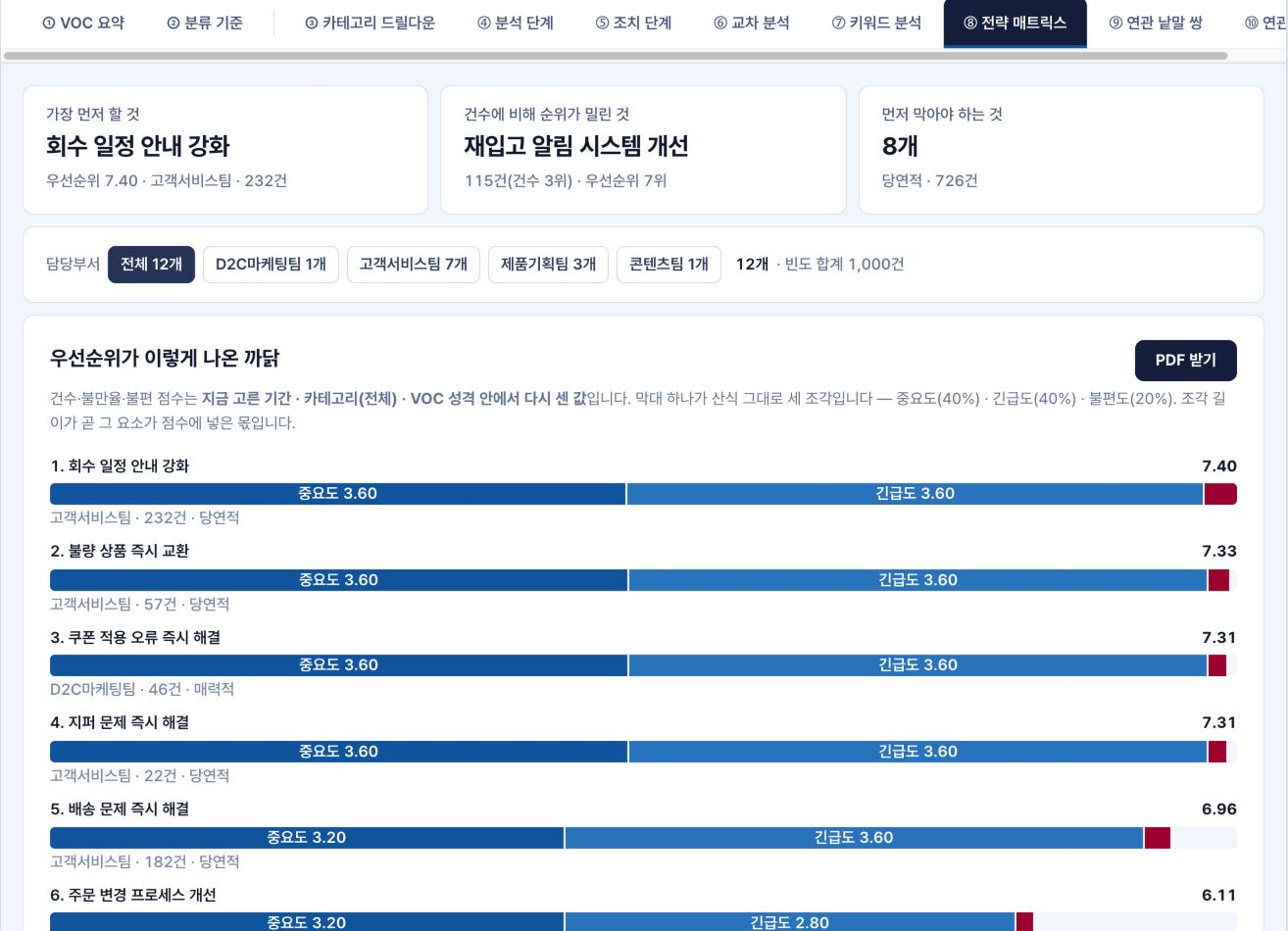Click the red 불편도 segment of 회수 일정 안내 강화
This screenshot has width=1288, height=931.
click(x=1220, y=494)
